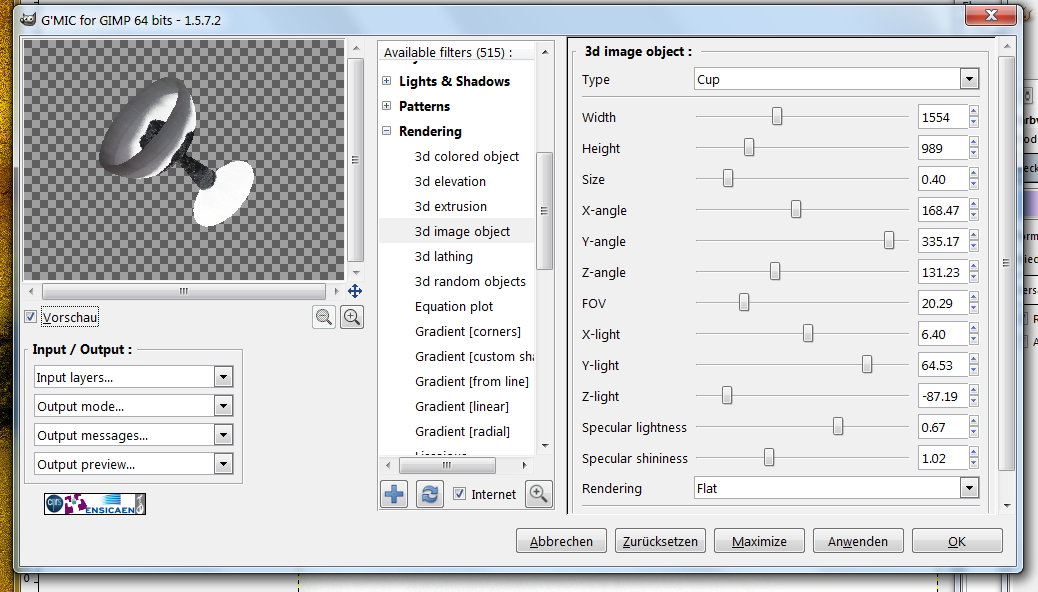Close the G'MIC dialog window
This screenshot has width=1038, height=592.
pyautogui.click(x=990, y=16)
